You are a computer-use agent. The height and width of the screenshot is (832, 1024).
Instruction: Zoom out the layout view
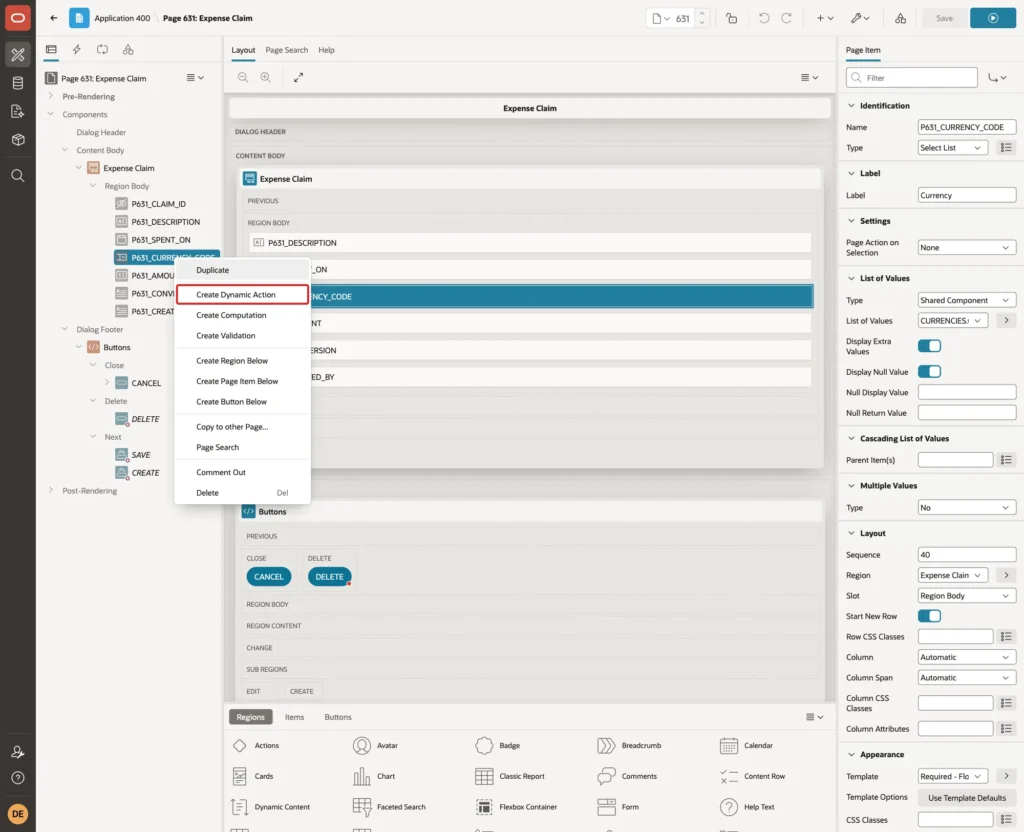tap(243, 77)
